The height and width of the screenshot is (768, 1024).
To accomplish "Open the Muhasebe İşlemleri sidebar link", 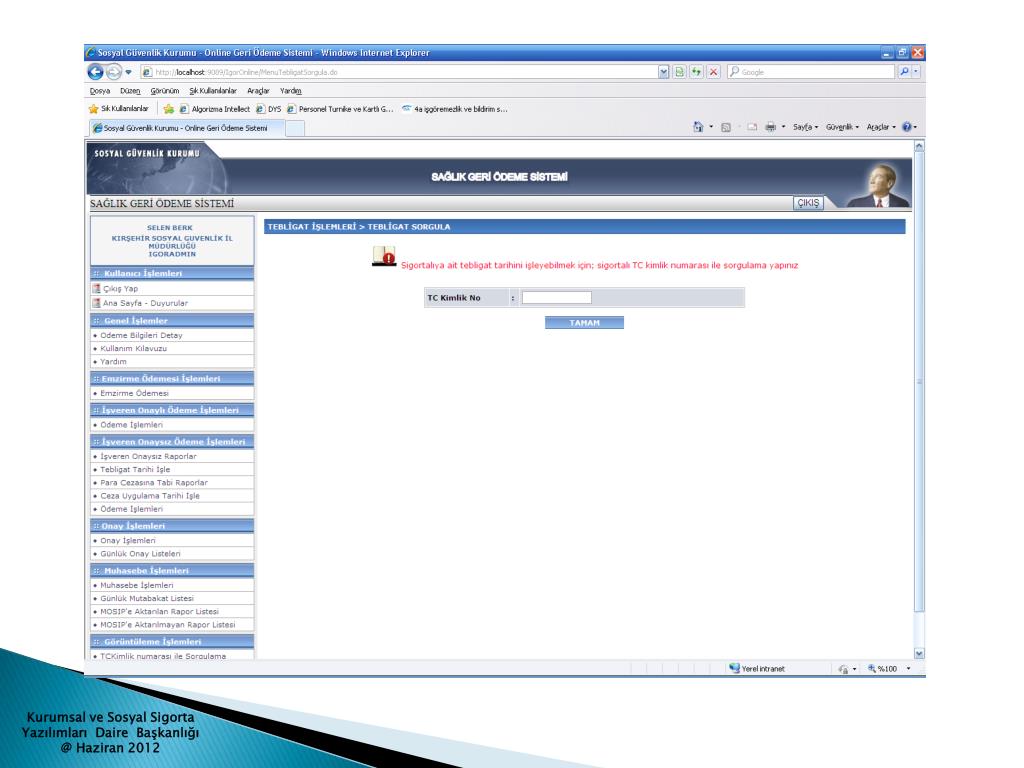I will tap(136, 585).
